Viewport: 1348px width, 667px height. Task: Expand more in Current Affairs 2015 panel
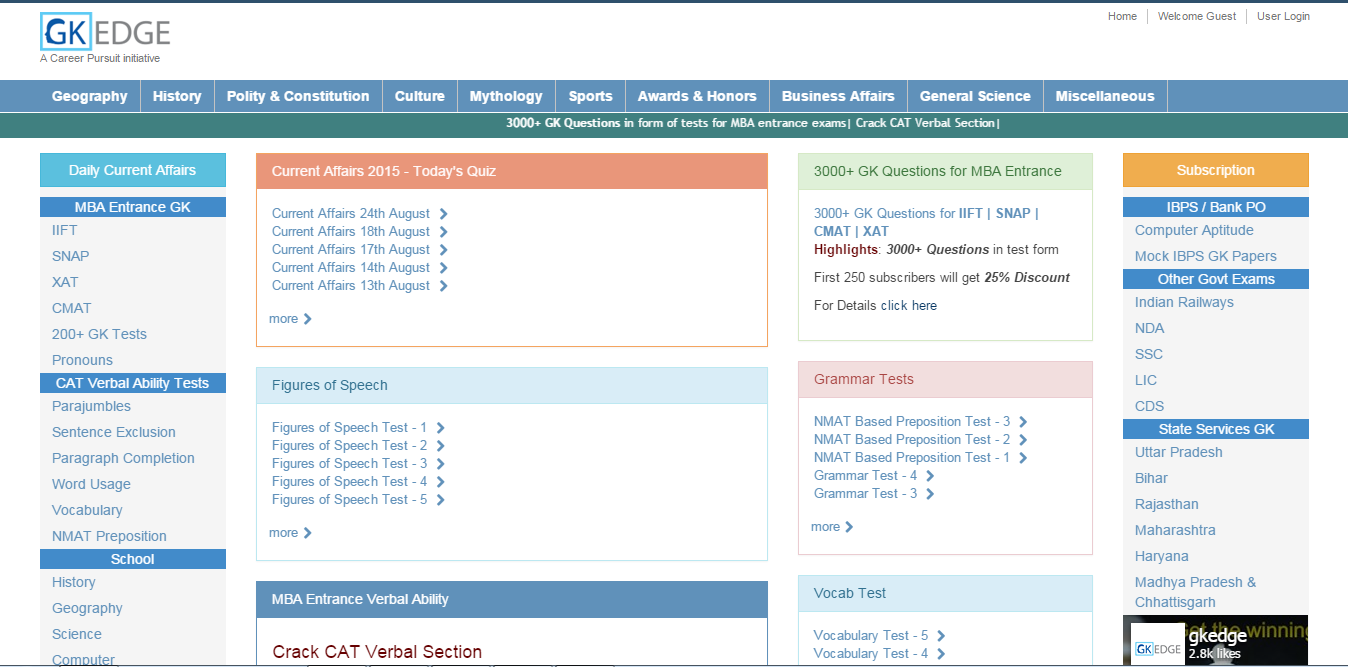click(x=290, y=319)
